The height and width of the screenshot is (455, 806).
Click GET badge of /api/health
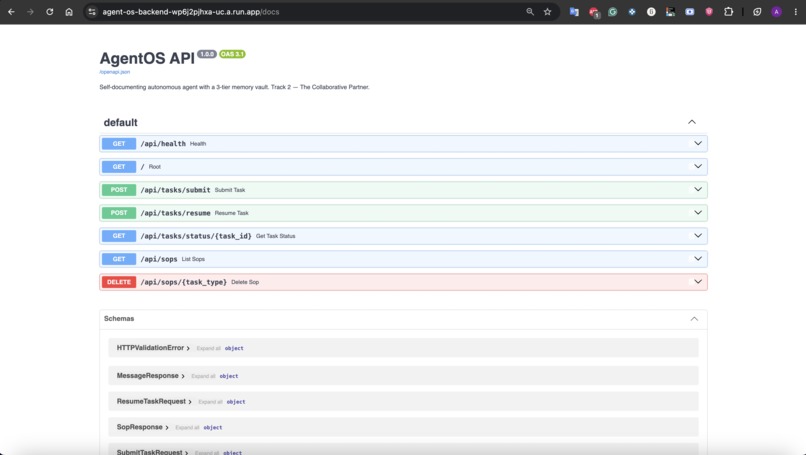click(x=119, y=143)
